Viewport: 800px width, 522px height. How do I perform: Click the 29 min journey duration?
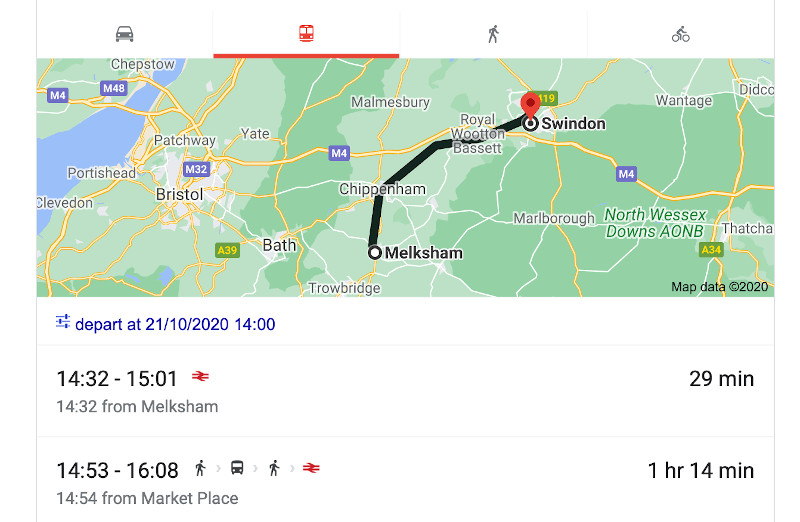click(x=721, y=379)
